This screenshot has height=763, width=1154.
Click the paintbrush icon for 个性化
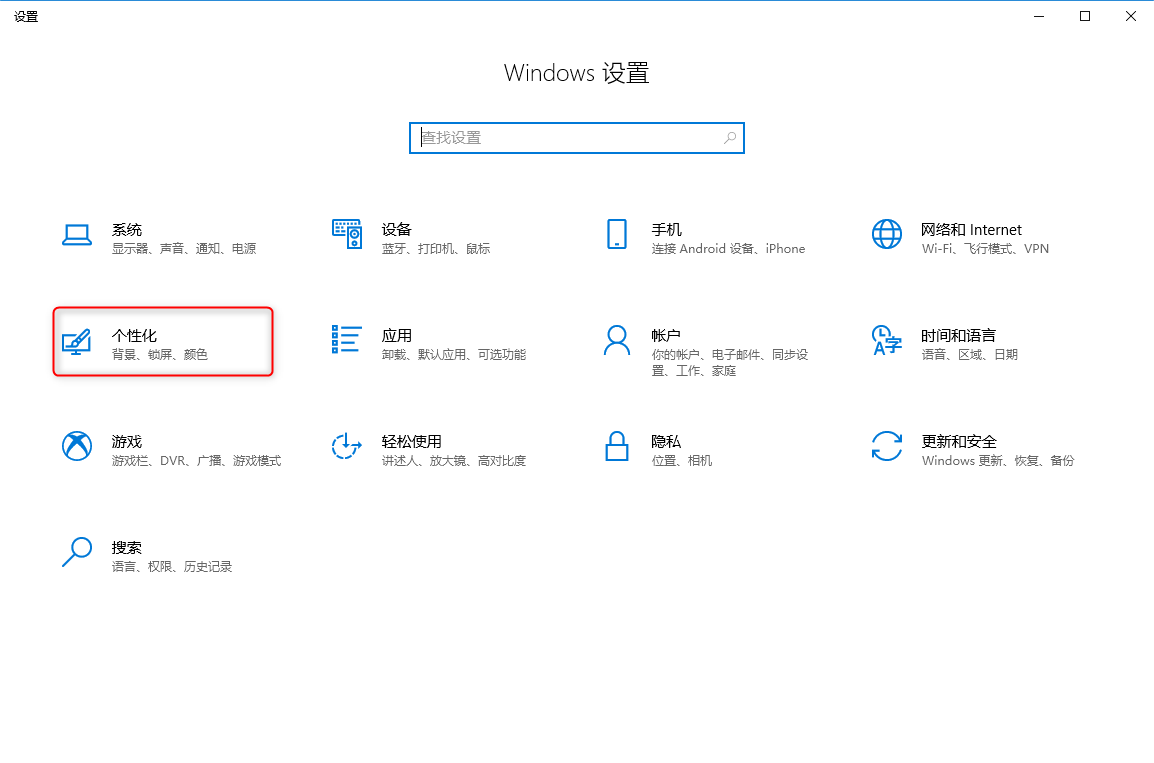pyautogui.click(x=77, y=342)
